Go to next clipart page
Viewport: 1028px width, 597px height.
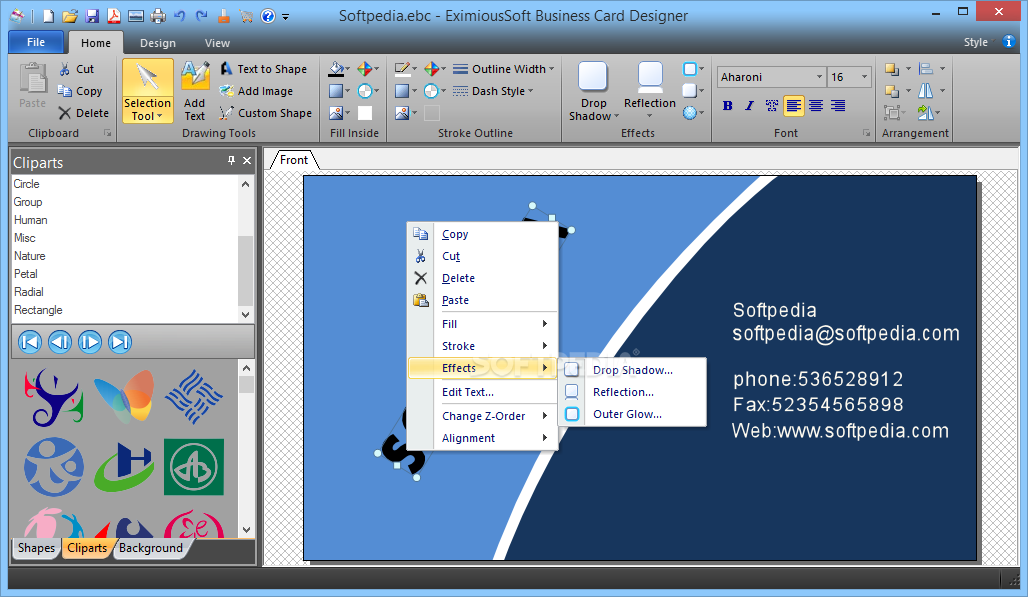point(90,342)
